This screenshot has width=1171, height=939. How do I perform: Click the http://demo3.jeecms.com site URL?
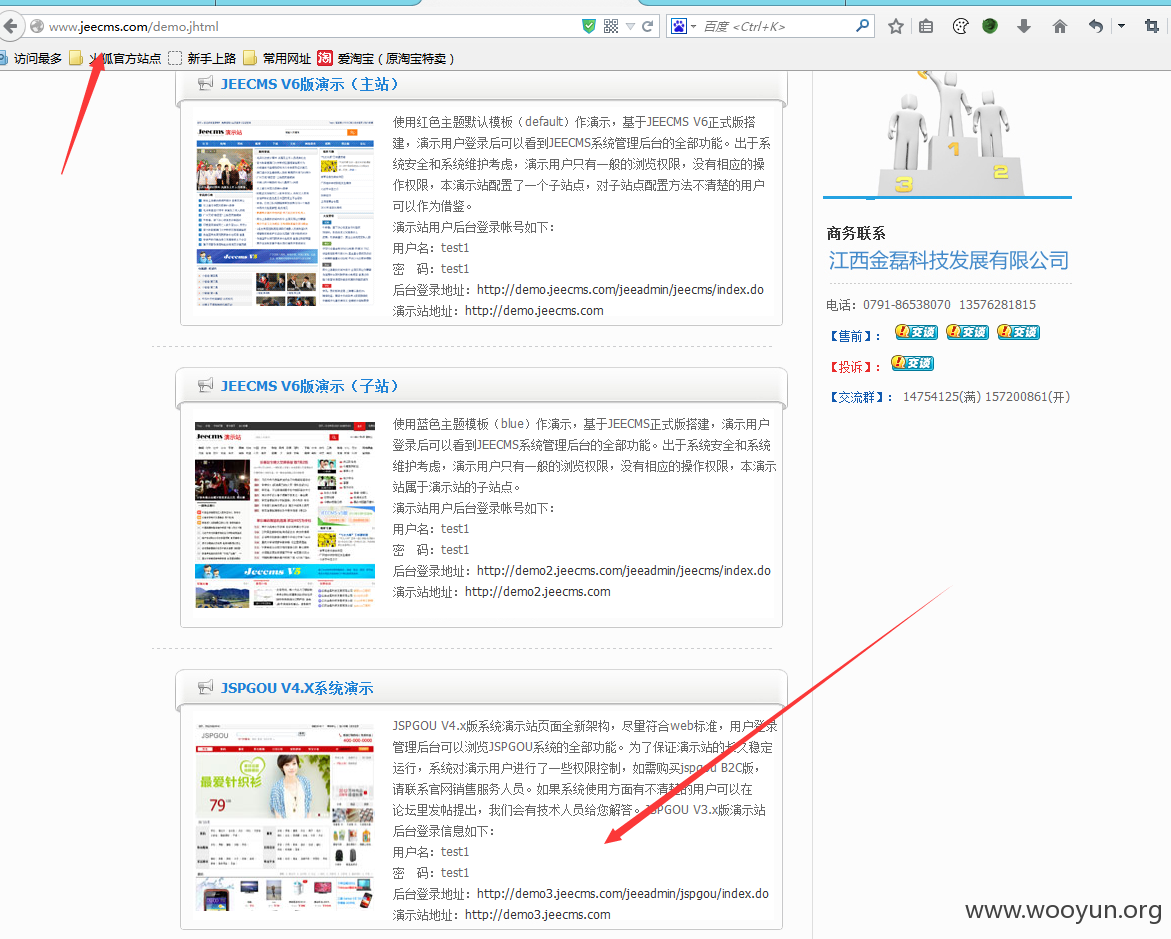click(x=538, y=914)
